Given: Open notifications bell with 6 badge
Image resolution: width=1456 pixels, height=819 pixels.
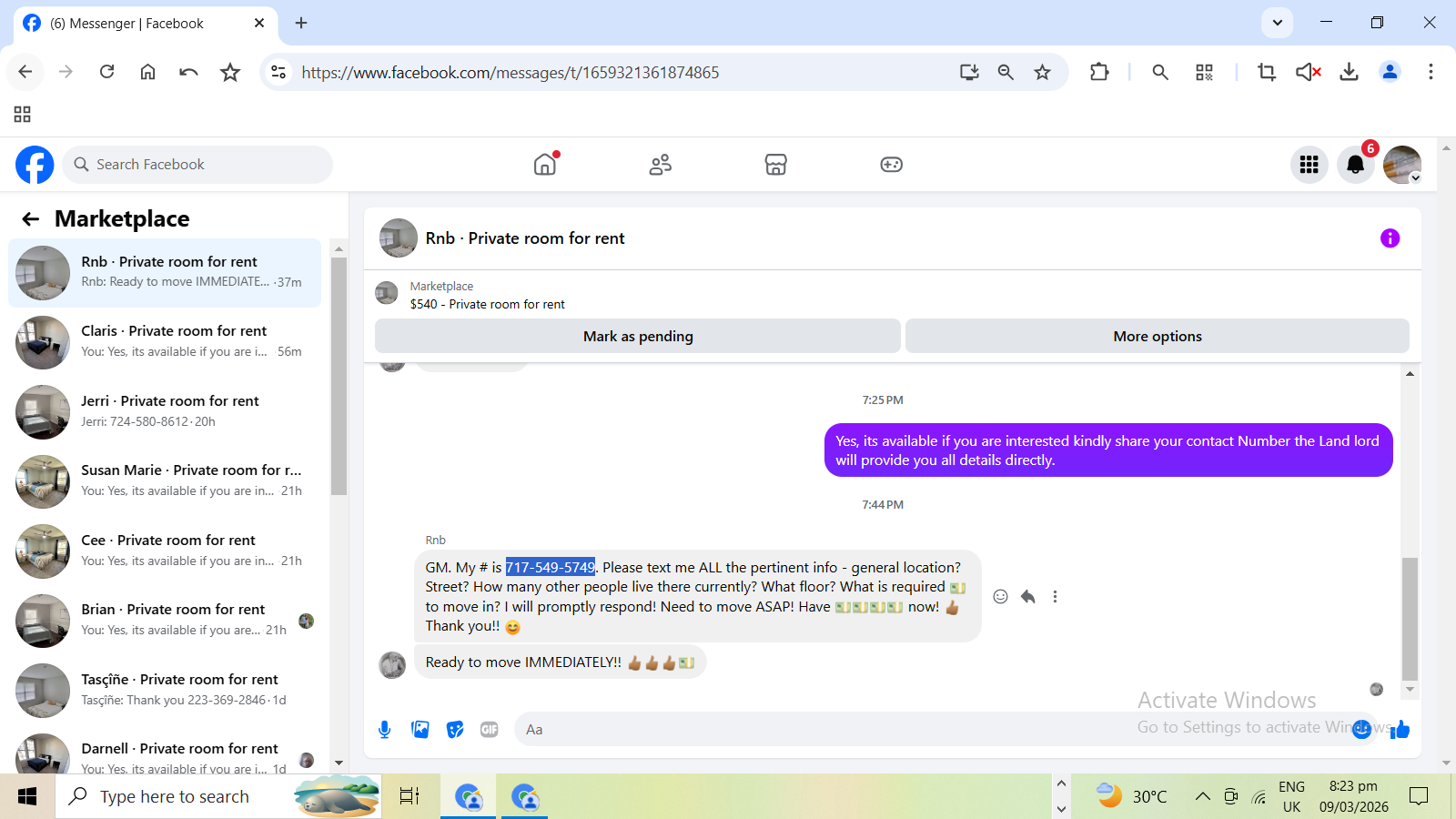Looking at the screenshot, I should pyautogui.click(x=1355, y=165).
